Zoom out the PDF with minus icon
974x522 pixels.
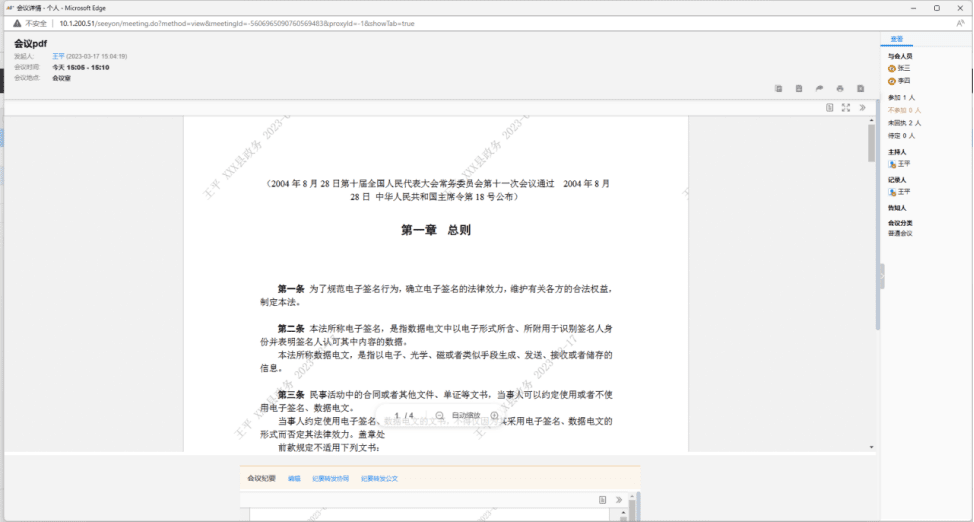pyautogui.click(x=439, y=415)
